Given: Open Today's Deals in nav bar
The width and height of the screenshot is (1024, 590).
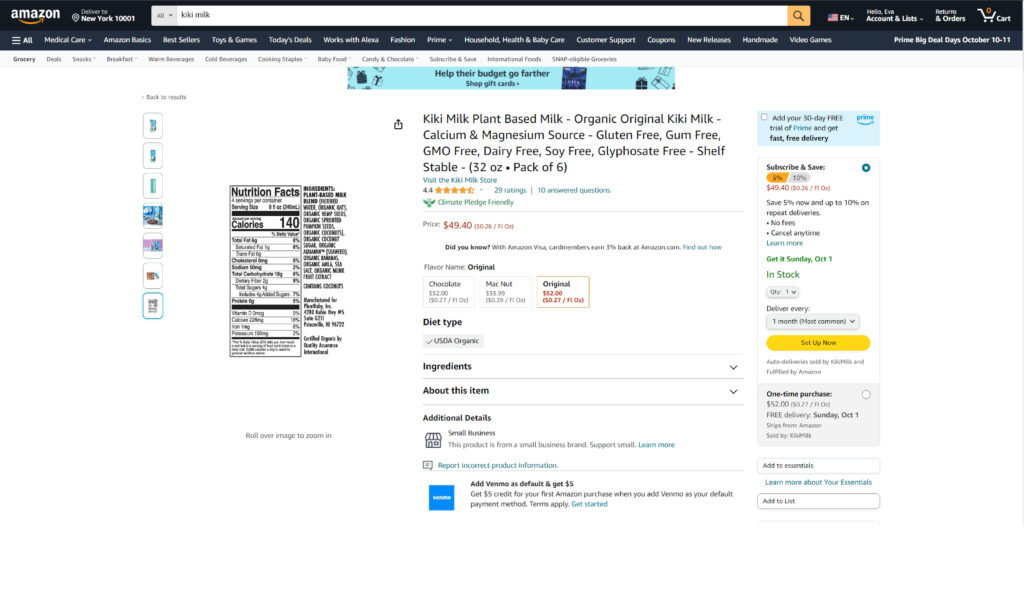Looking at the screenshot, I should pyautogui.click(x=290, y=40).
